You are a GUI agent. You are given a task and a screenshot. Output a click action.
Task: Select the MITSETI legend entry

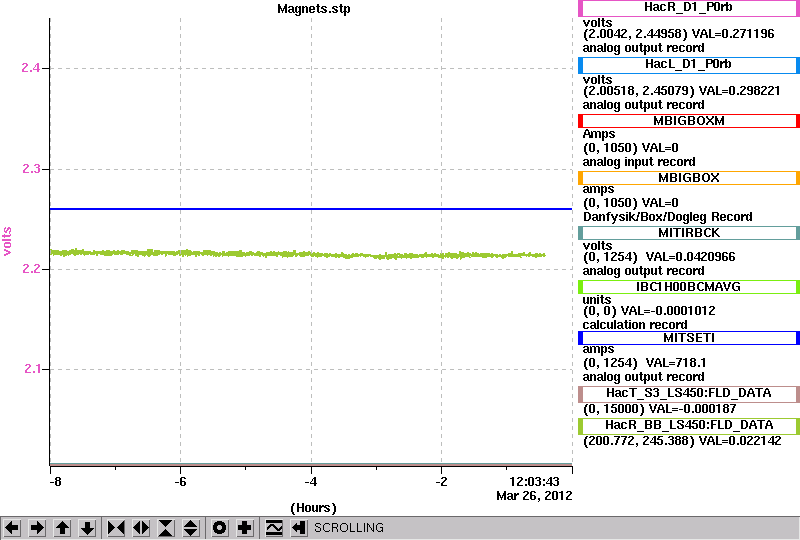click(688, 338)
